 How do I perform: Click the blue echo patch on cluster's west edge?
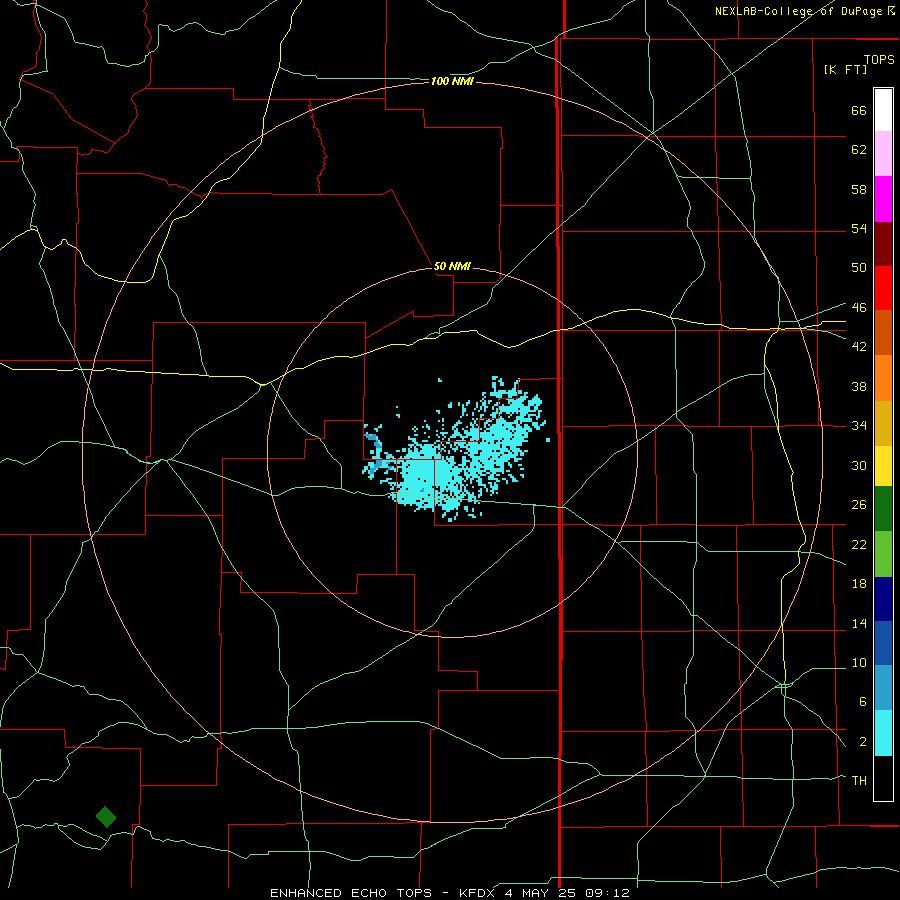tap(374, 453)
